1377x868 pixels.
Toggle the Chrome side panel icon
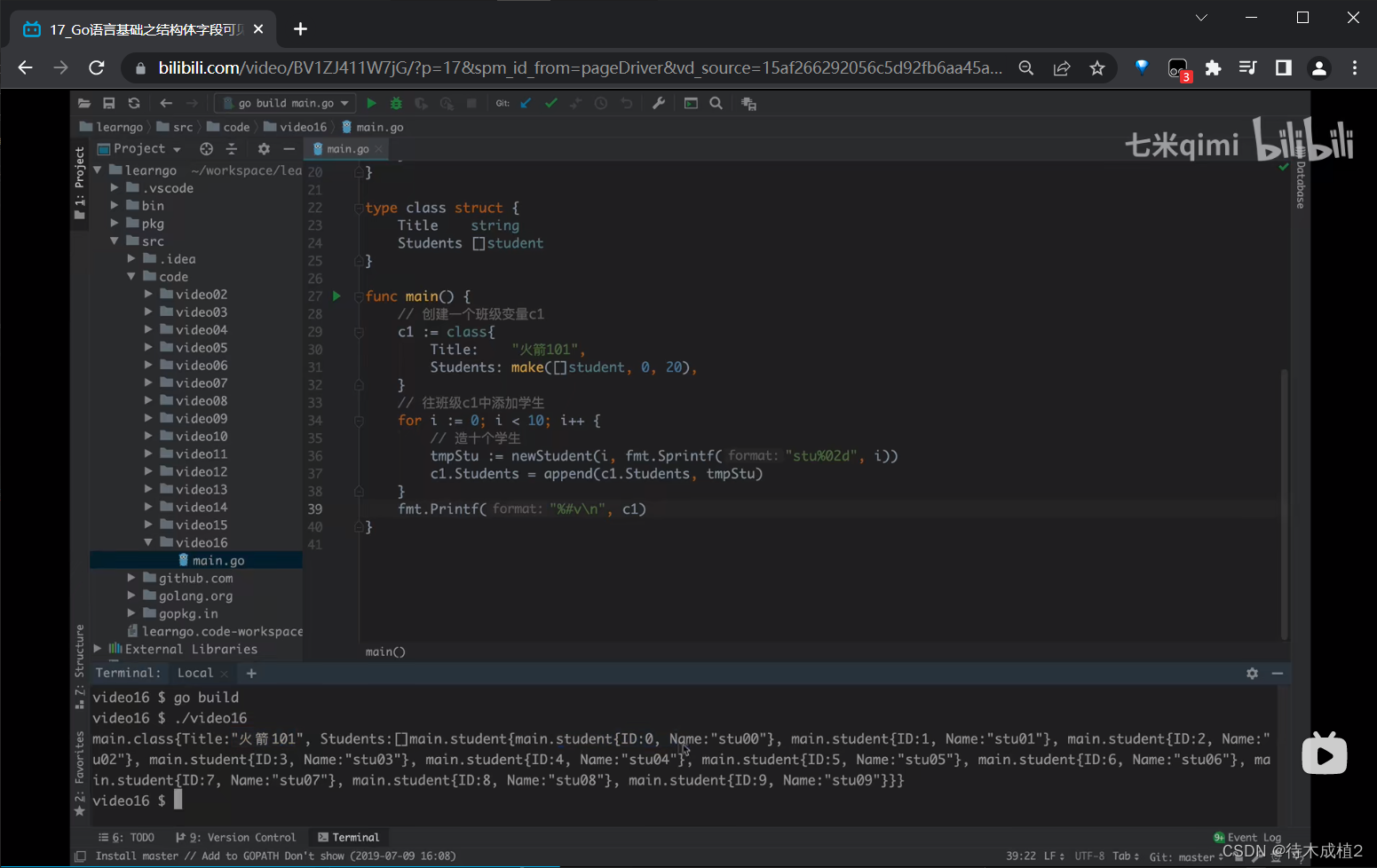point(1284,67)
